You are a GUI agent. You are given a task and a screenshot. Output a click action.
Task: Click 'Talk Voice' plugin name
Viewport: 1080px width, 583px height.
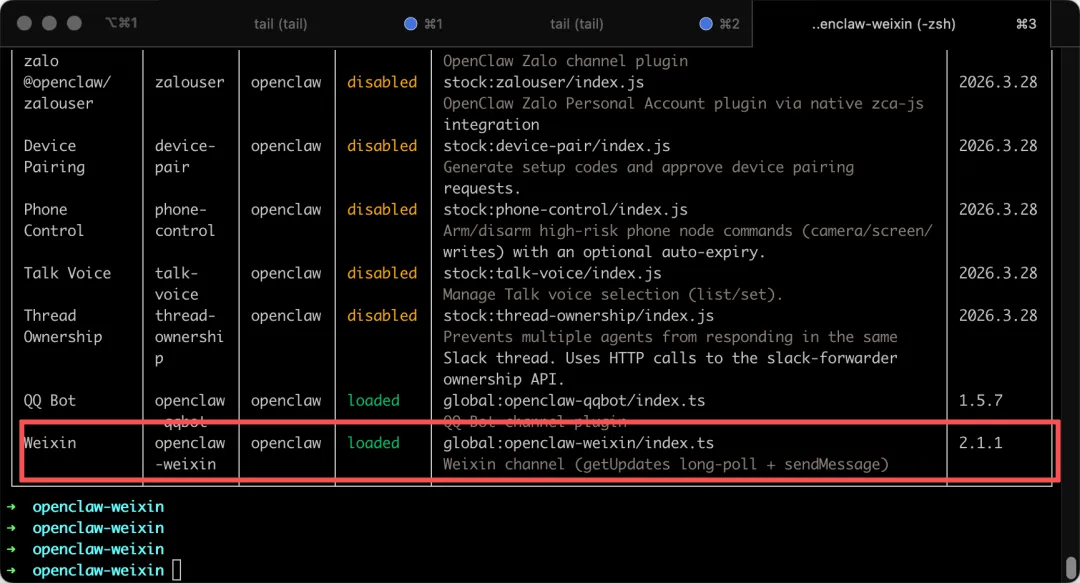pyautogui.click(x=67, y=273)
